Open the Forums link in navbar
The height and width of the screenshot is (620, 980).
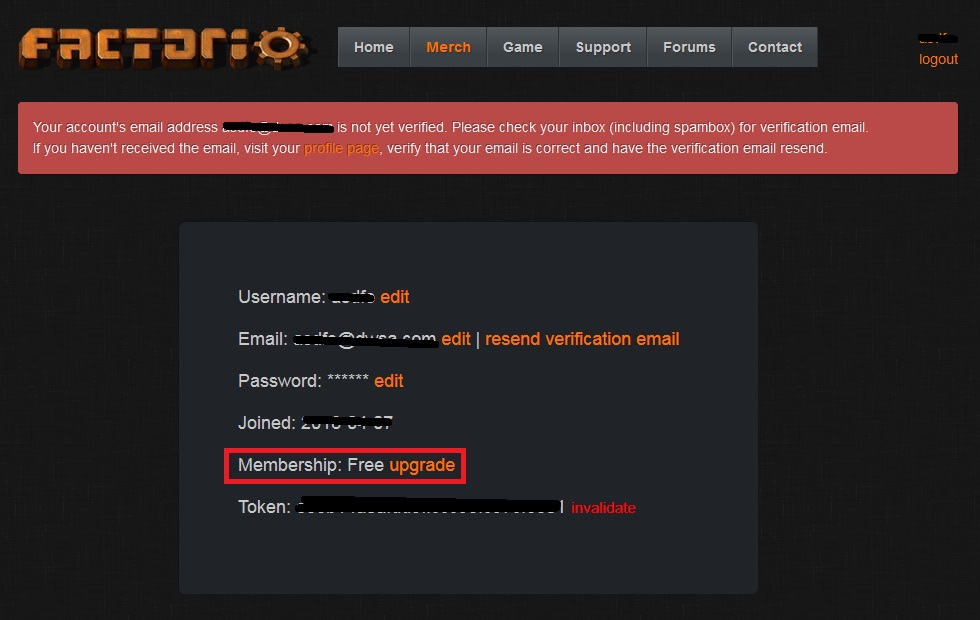(689, 47)
